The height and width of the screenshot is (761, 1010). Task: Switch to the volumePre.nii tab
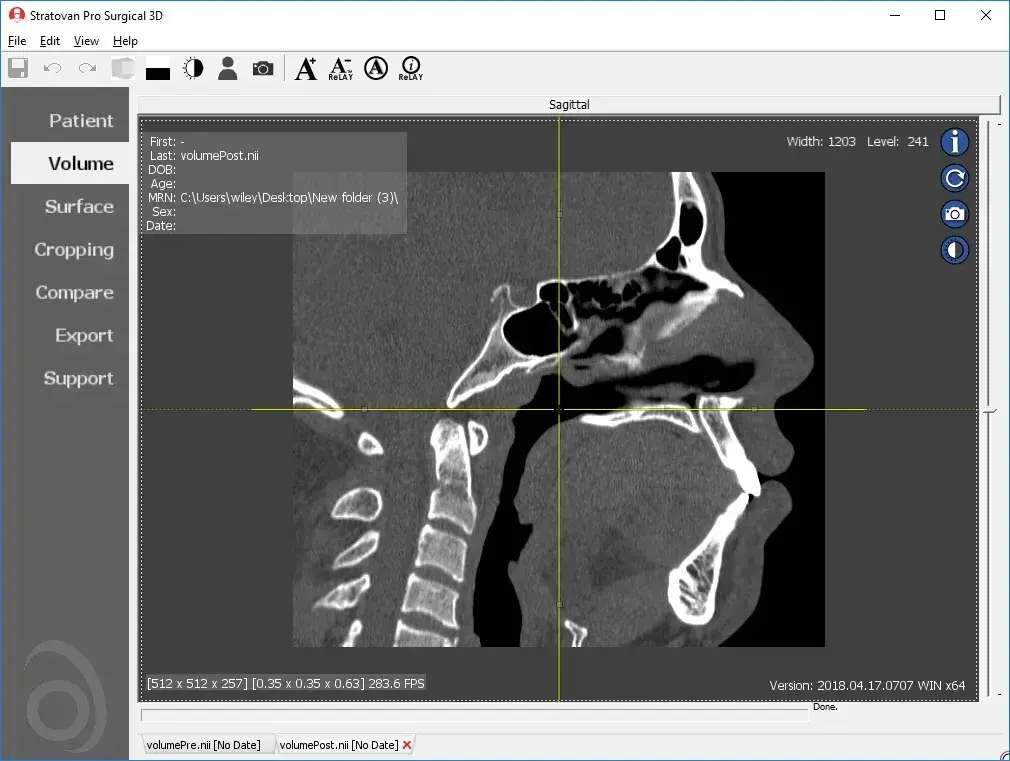pyautogui.click(x=203, y=744)
